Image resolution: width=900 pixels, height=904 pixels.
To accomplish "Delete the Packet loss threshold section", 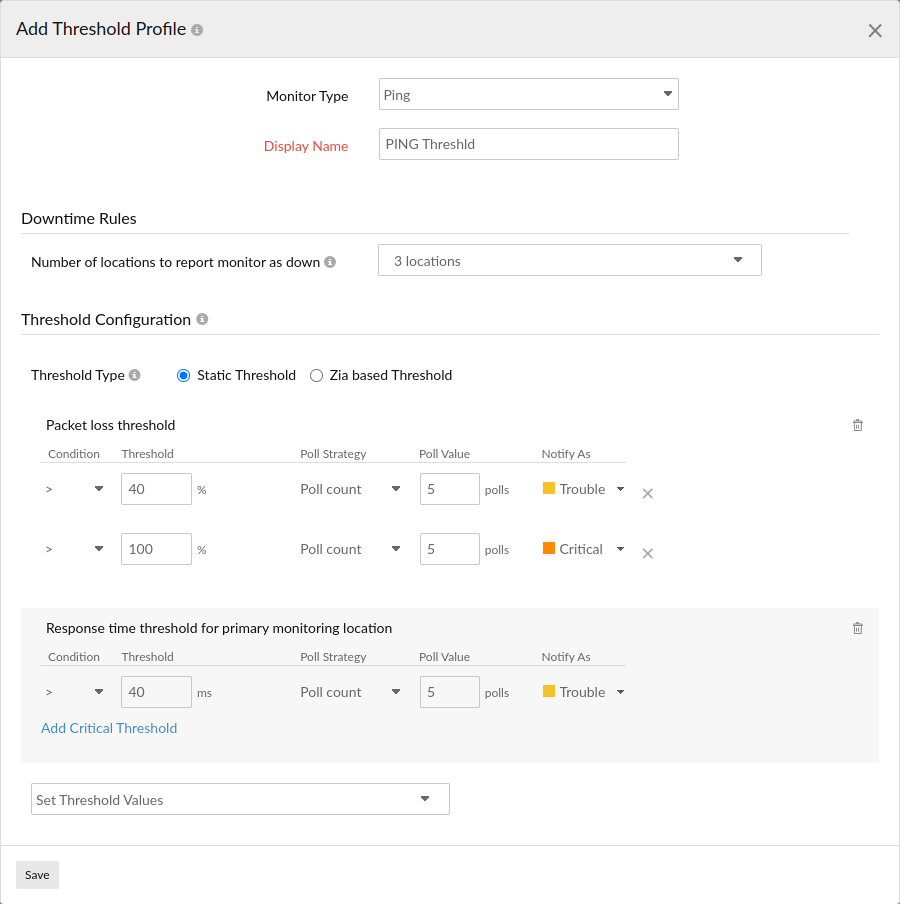I will pos(857,425).
